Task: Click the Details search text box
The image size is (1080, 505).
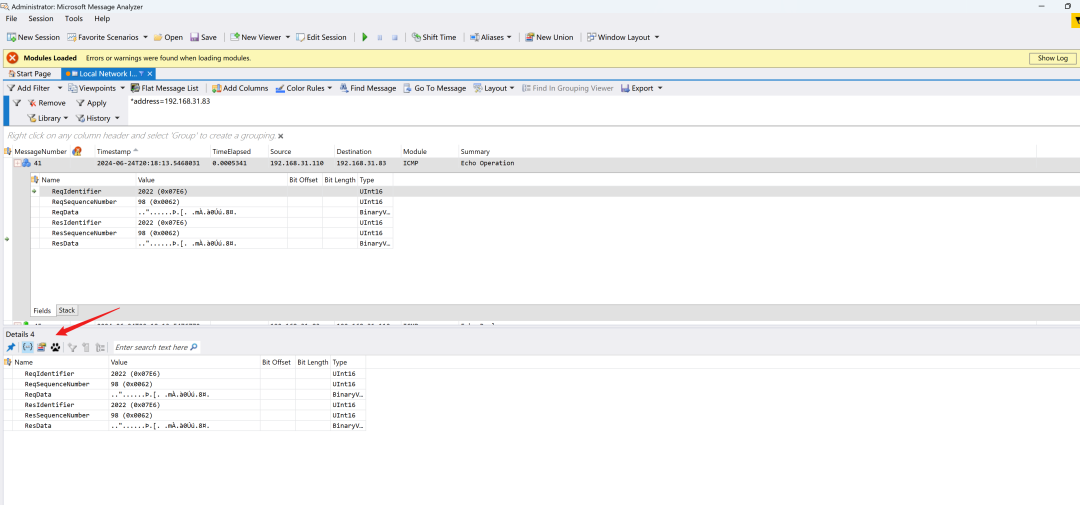Action: 152,347
